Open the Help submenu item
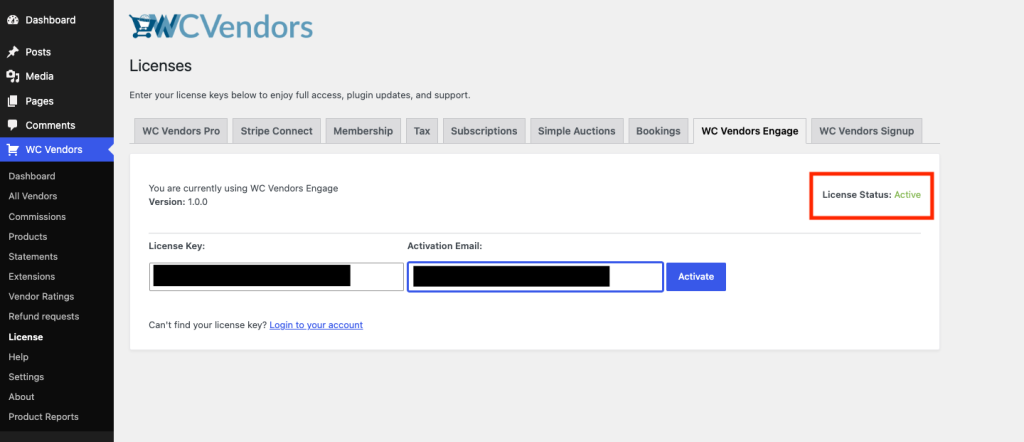 click(18, 357)
